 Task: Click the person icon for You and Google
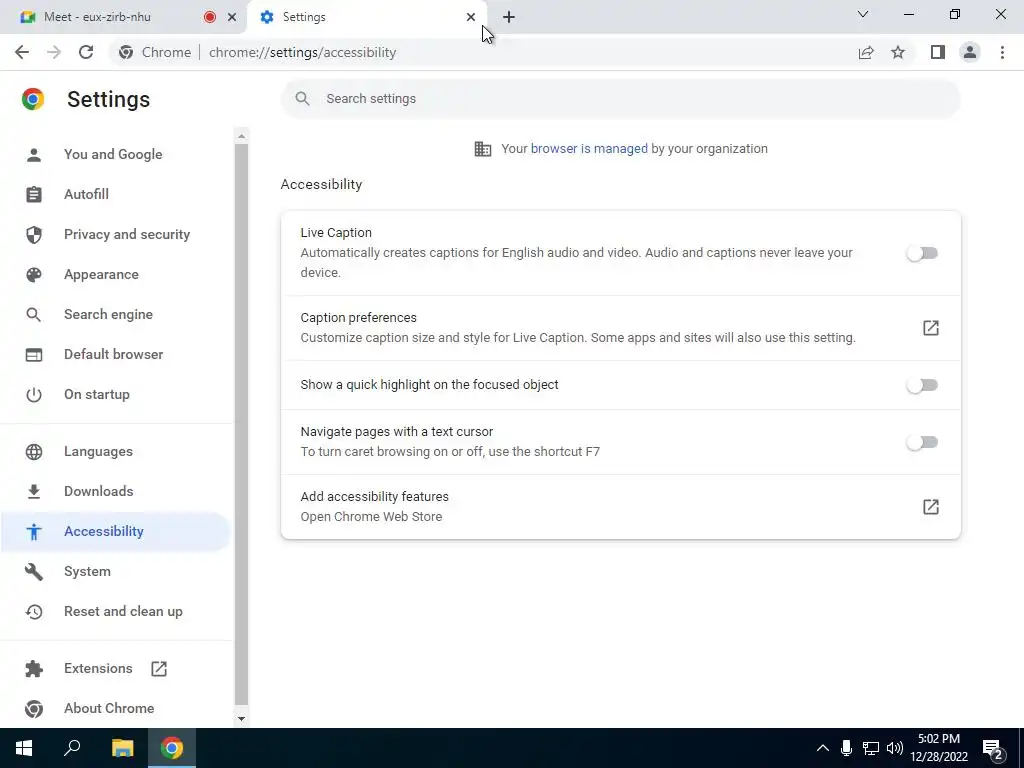(34, 155)
